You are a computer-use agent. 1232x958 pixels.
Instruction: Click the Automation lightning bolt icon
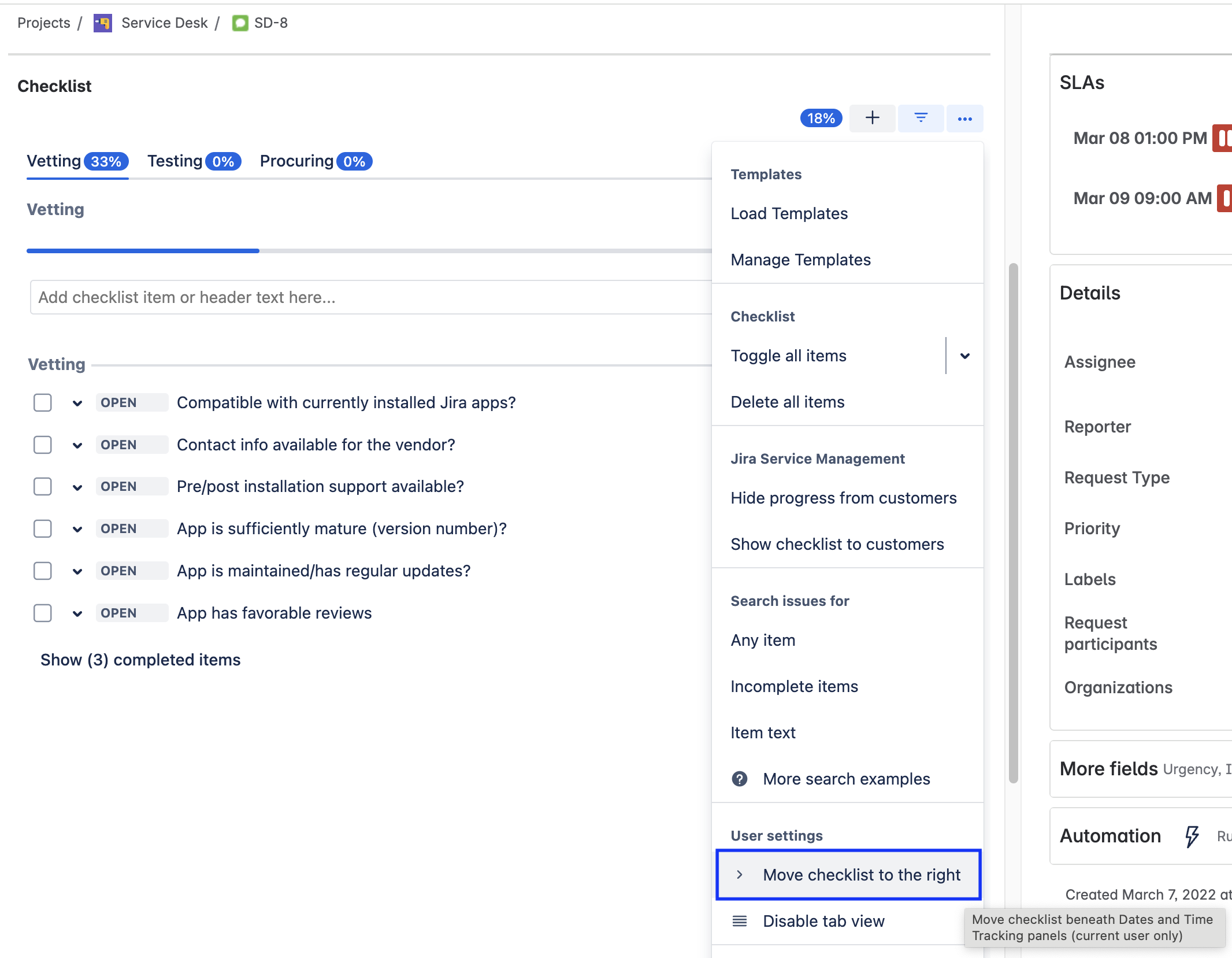(1192, 836)
